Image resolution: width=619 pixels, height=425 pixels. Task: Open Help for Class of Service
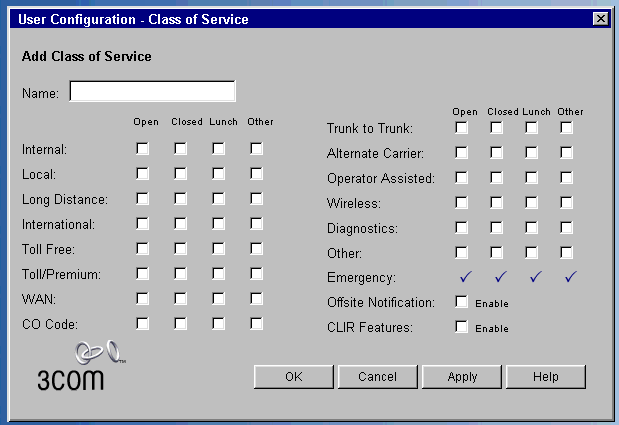tap(546, 377)
